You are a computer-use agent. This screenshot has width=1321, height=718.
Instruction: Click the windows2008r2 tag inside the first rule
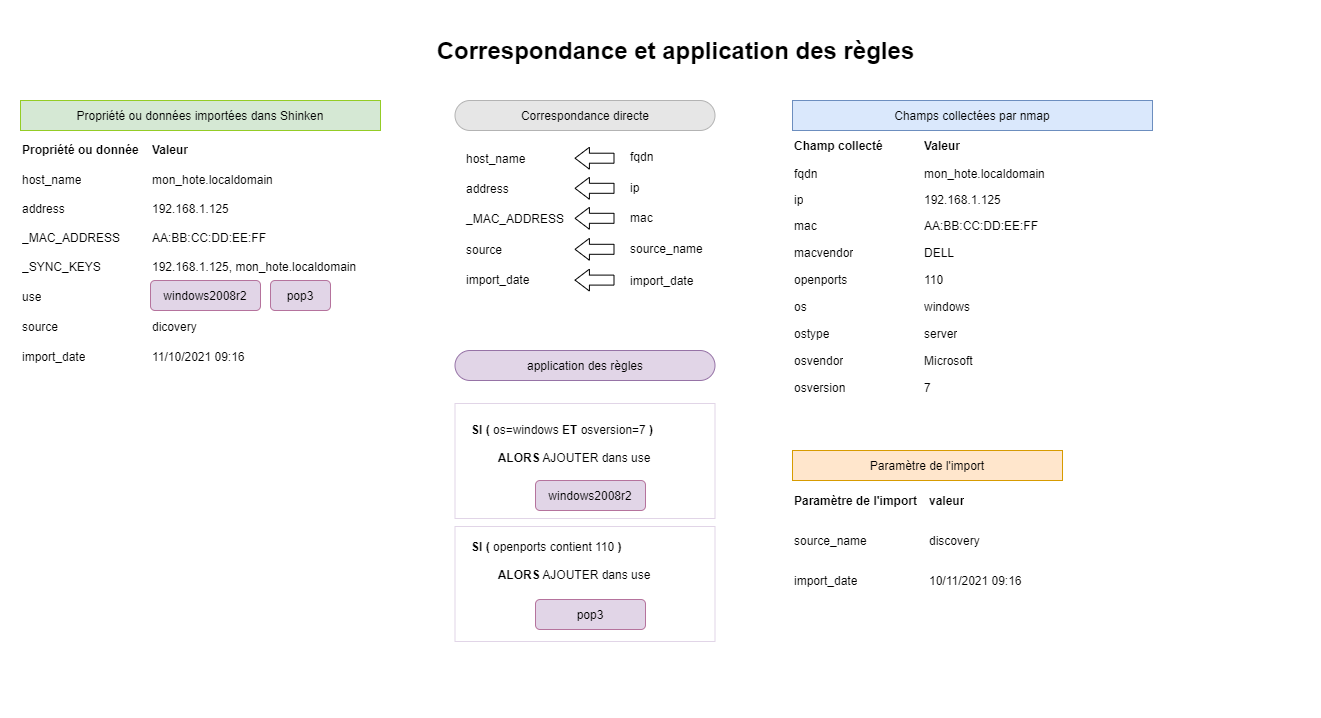[590, 496]
